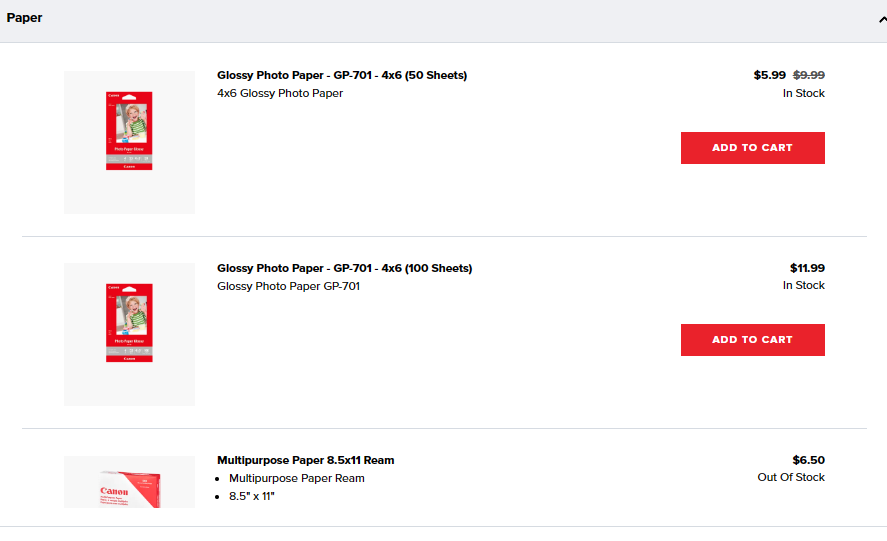The height and width of the screenshot is (541, 887).
Task: Click the $6.50 Multipurpose Paper price
Action: click(808, 460)
